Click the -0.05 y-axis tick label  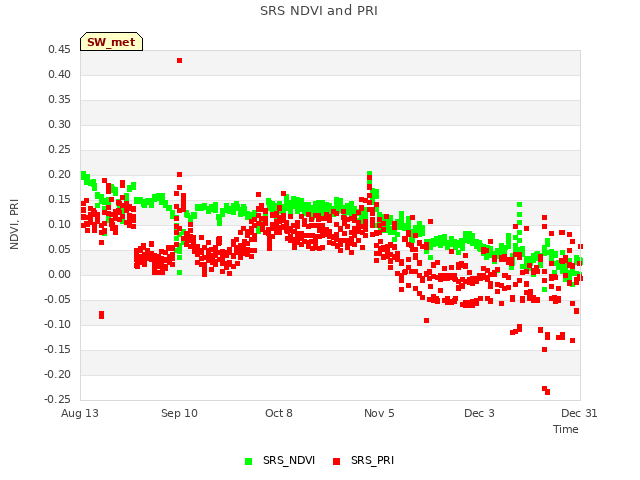pyautogui.click(x=58, y=300)
